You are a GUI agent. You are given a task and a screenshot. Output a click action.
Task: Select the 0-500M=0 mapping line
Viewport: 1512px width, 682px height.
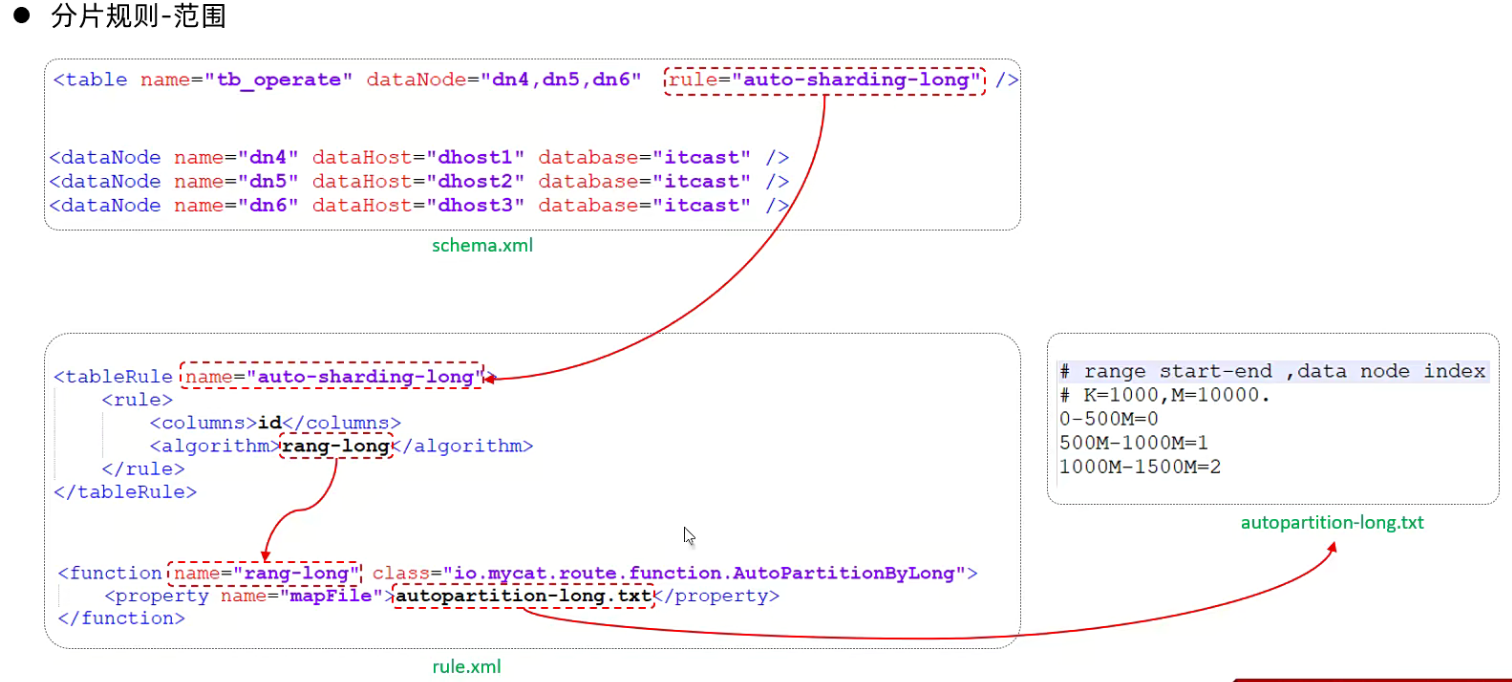(x=1108, y=419)
